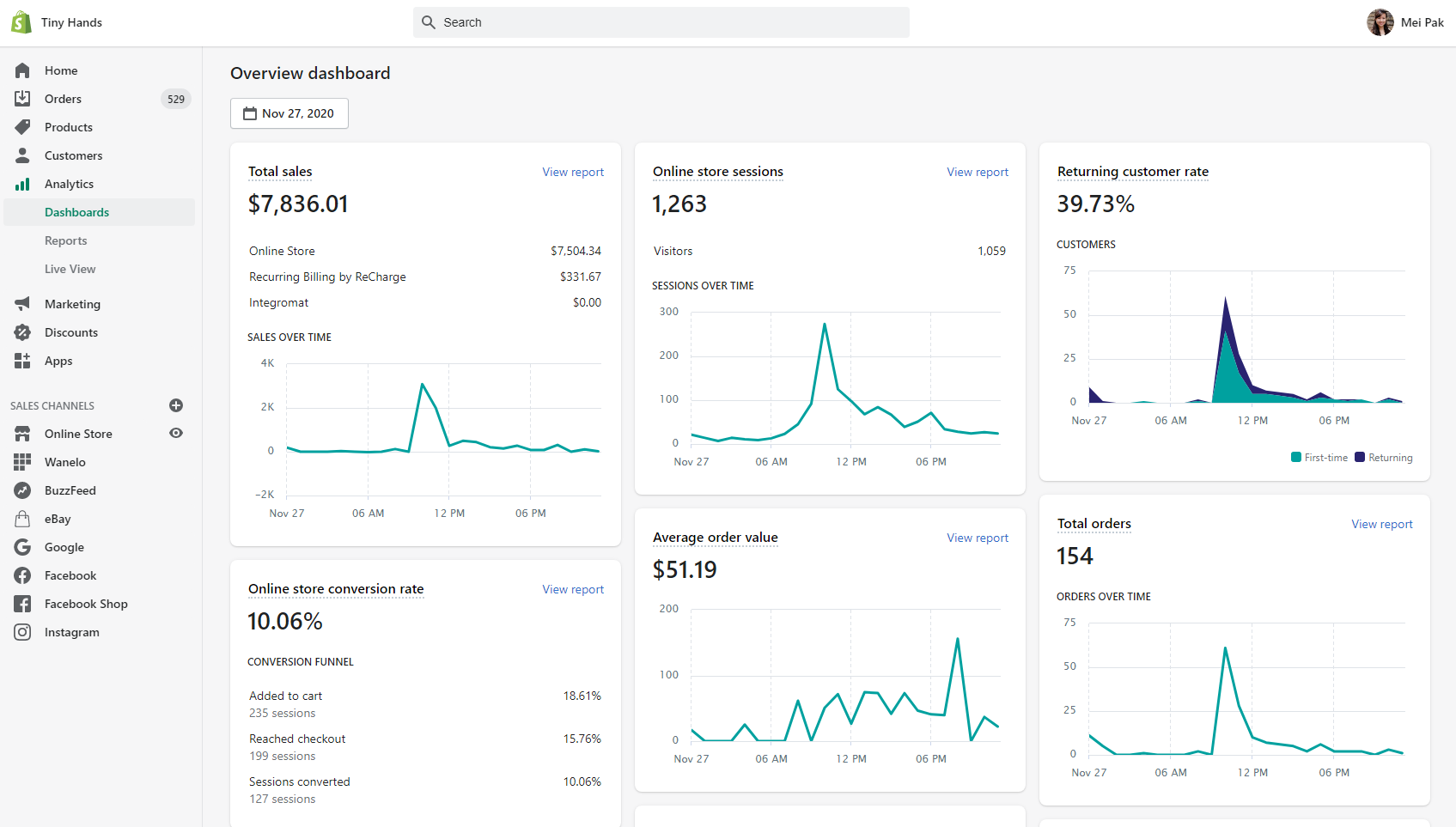Viewport: 1456px width, 827px height.
Task: Click the search magnifier icon
Action: pos(429,22)
